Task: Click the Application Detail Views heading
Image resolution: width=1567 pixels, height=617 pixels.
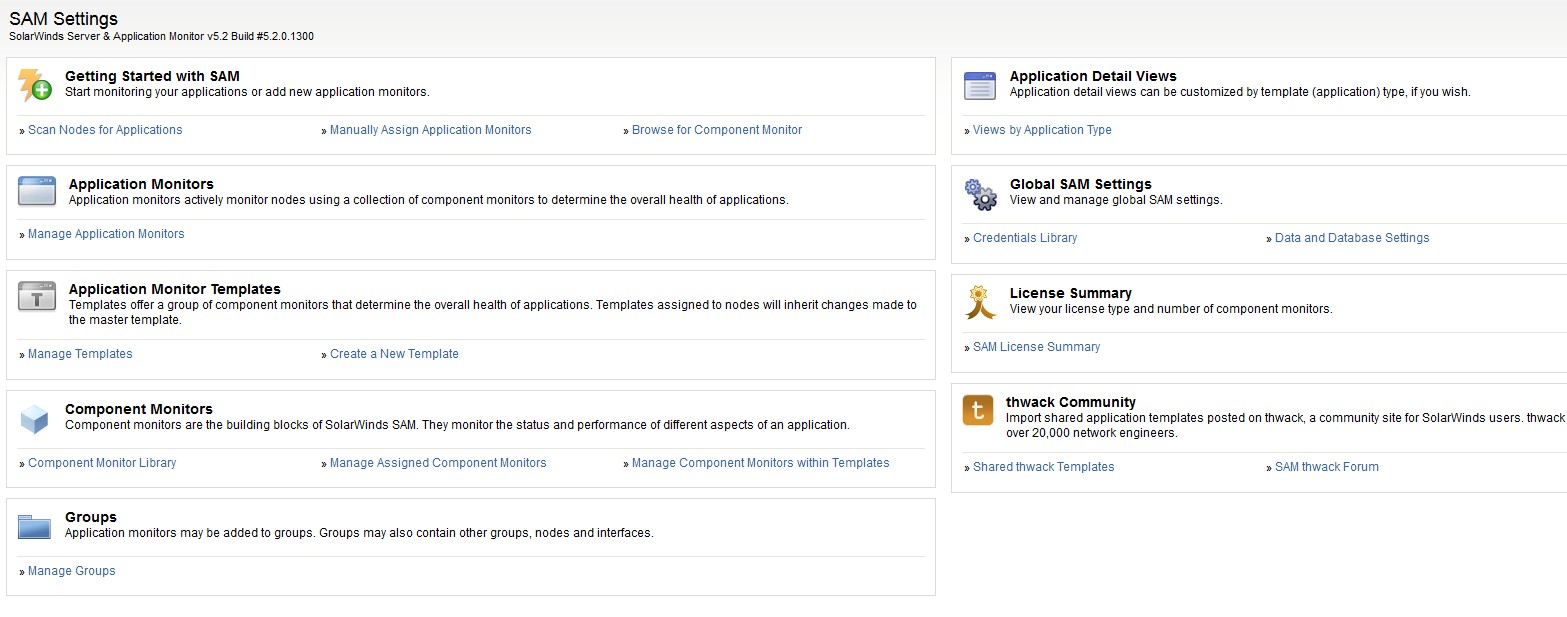Action: [1093, 76]
